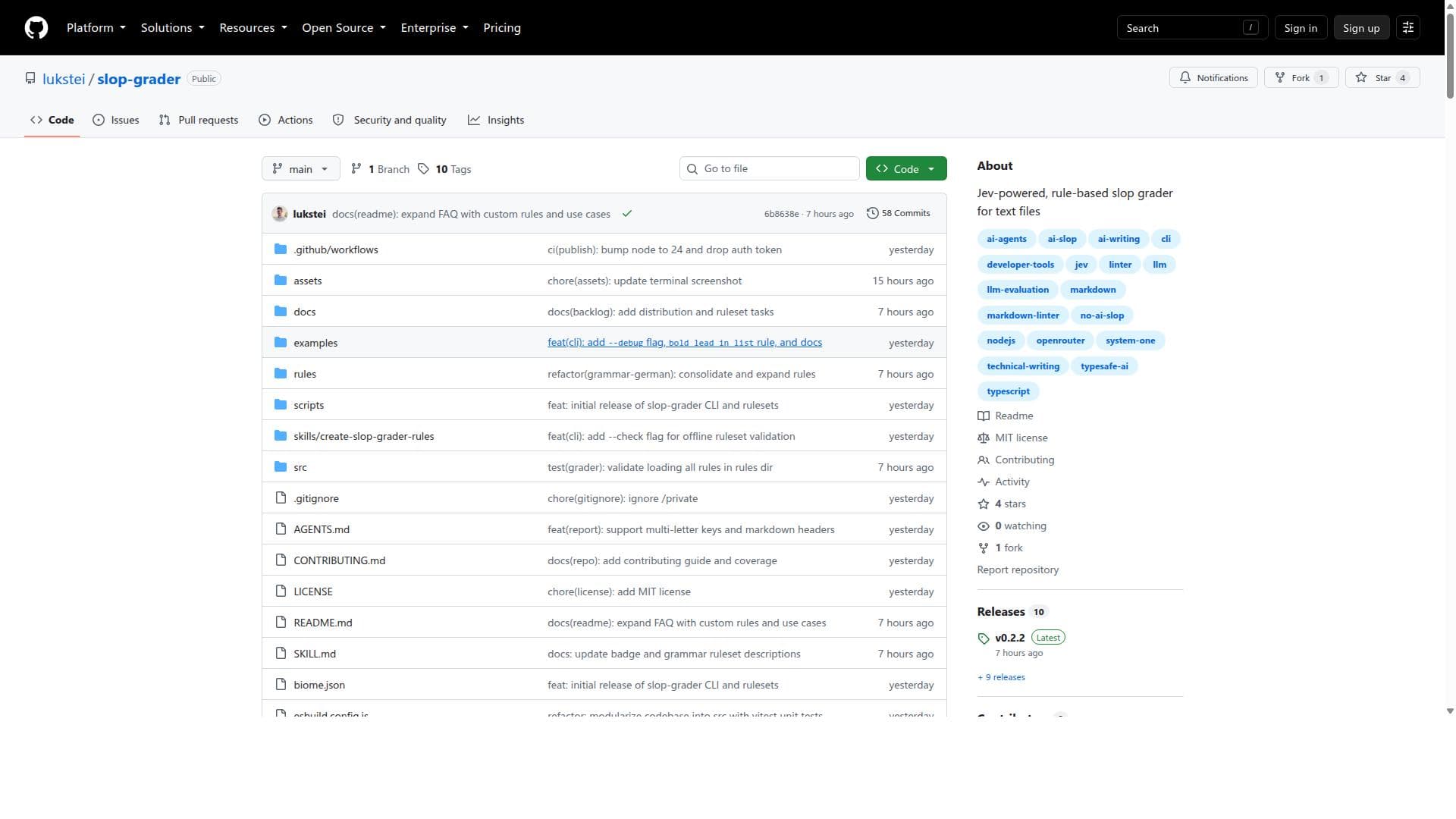Click the Sign in button

point(1301,28)
